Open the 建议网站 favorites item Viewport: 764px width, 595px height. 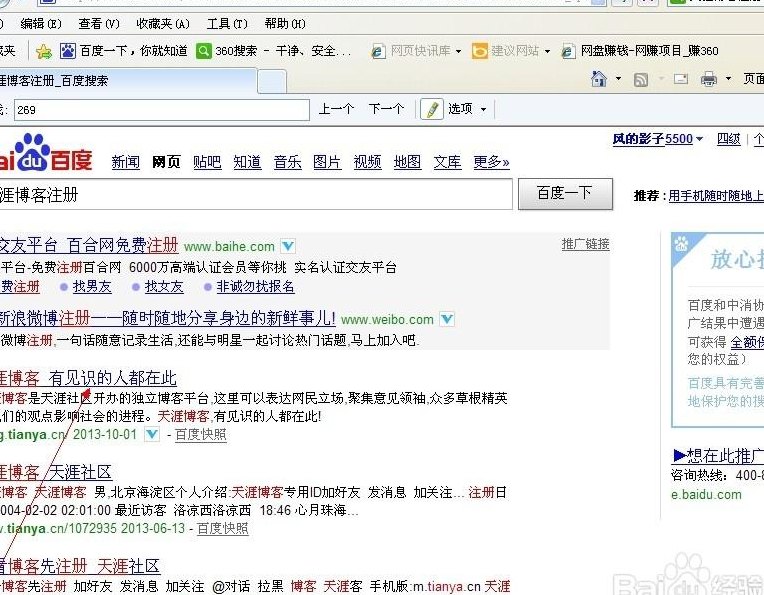[515, 51]
